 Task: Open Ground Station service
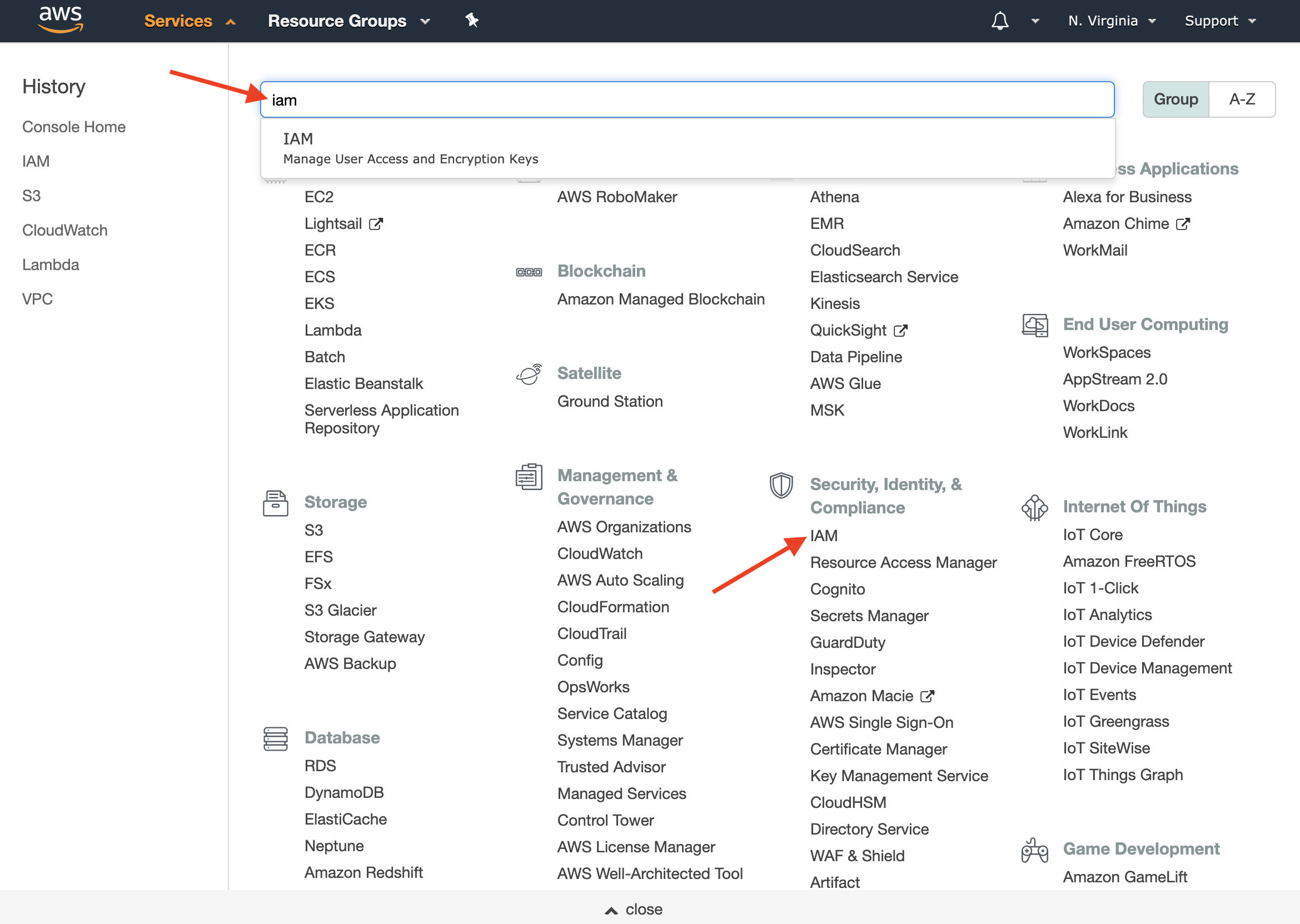(610, 402)
